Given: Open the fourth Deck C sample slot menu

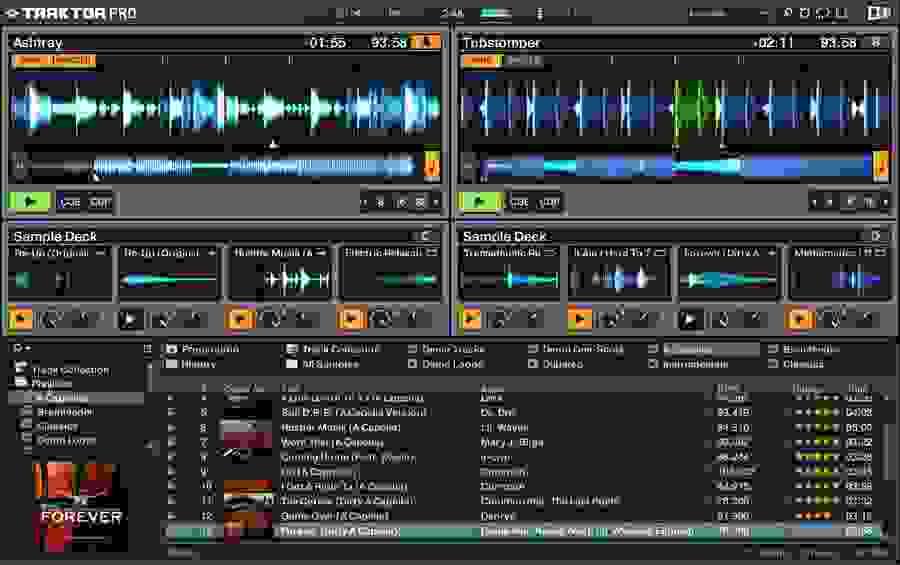Looking at the screenshot, I should (x=432, y=253).
